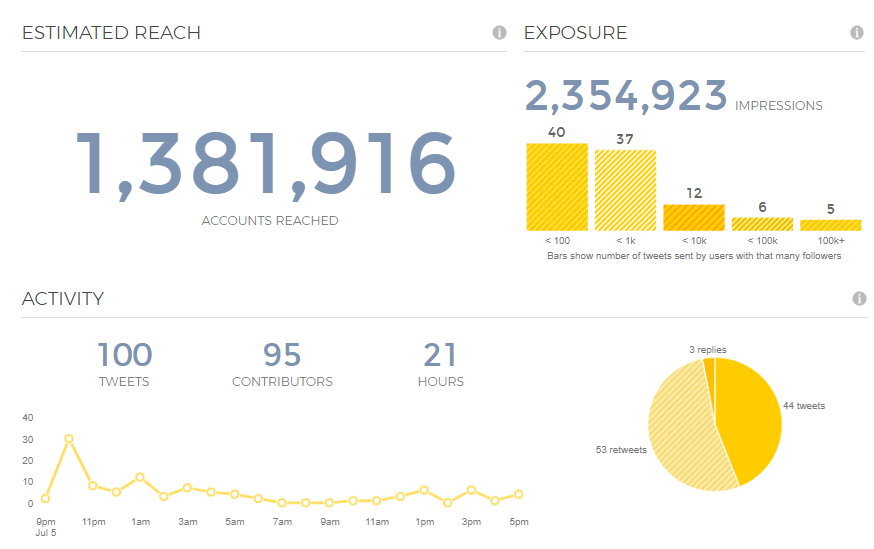Viewport: 874px width, 549px height.
Task: Click the 1am data point on chart
Action: pos(140,477)
